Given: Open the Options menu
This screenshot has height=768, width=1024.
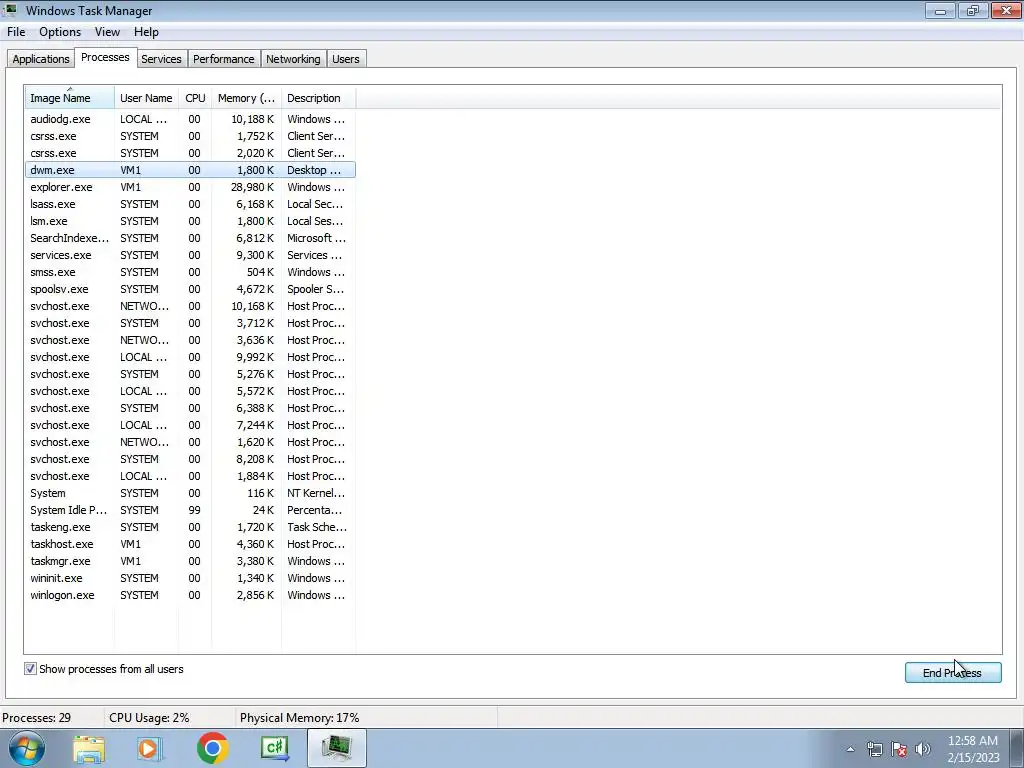Looking at the screenshot, I should coord(60,32).
